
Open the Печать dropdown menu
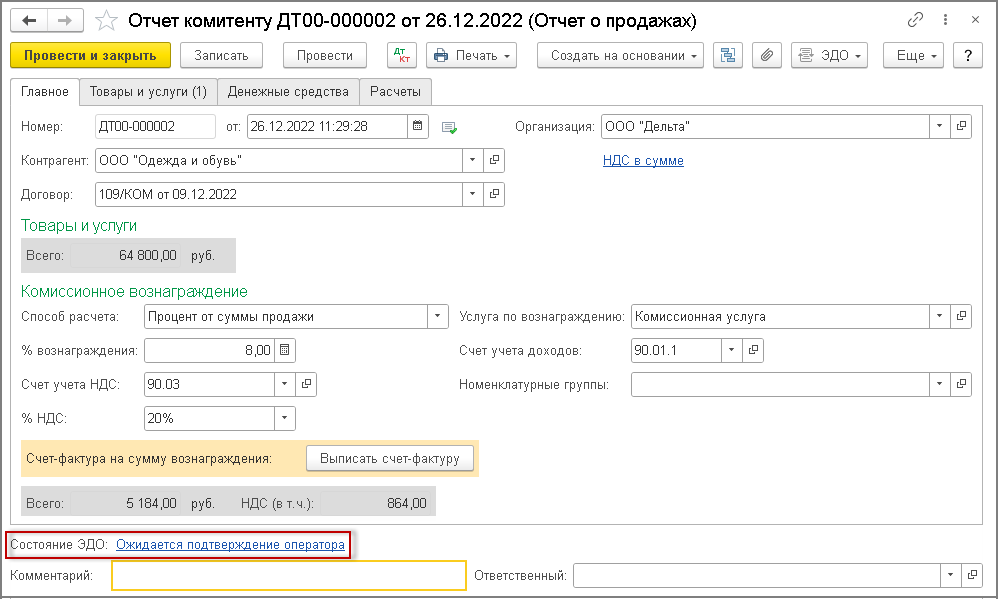click(471, 55)
